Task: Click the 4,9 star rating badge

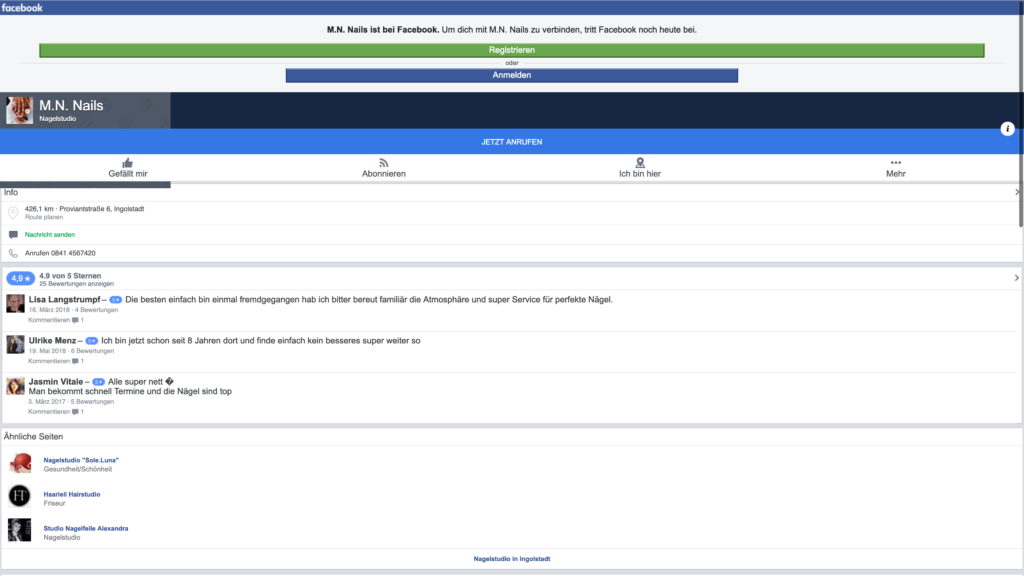Action: click(x=20, y=278)
